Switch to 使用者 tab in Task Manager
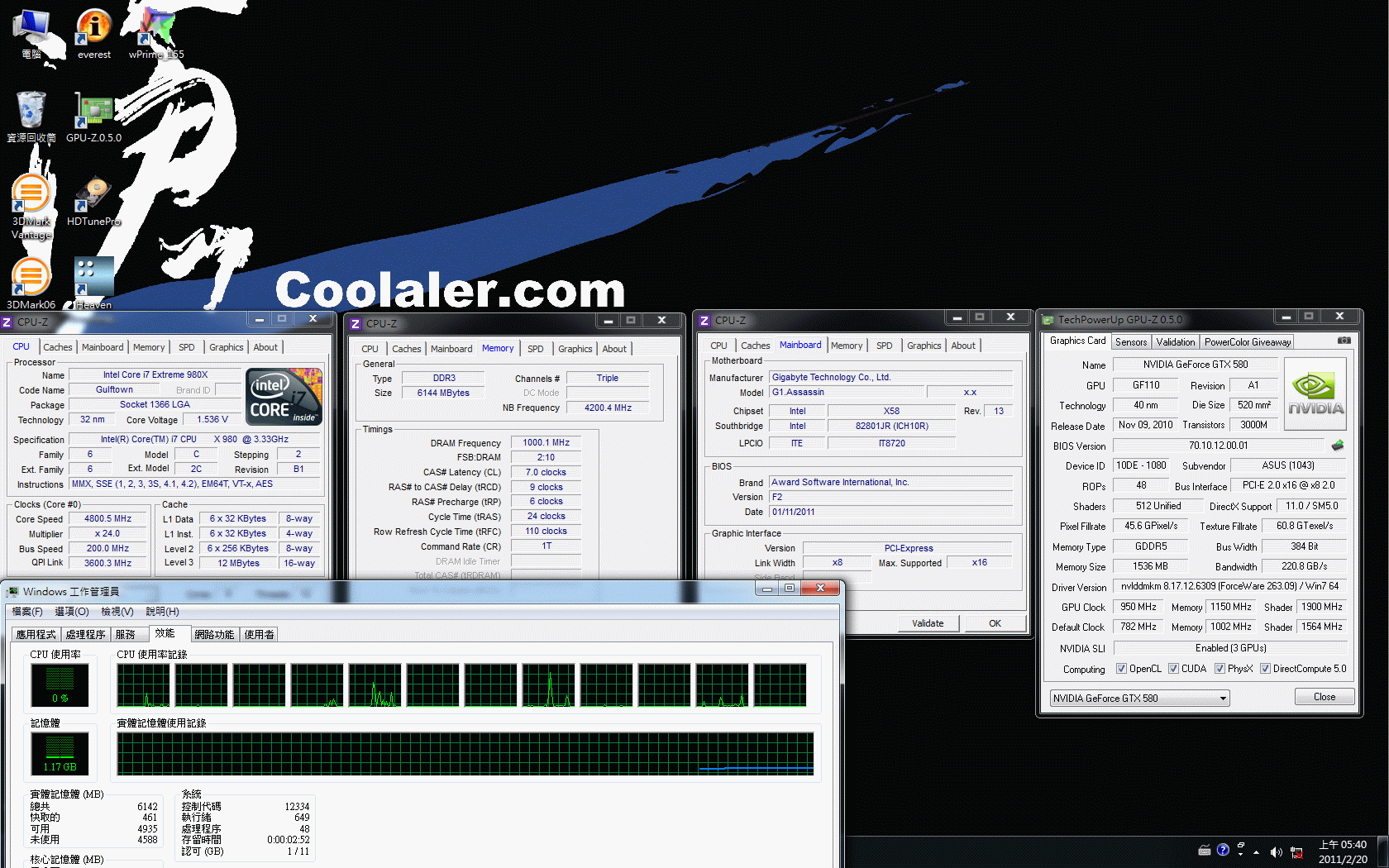The width and height of the screenshot is (1389, 868). (x=260, y=635)
